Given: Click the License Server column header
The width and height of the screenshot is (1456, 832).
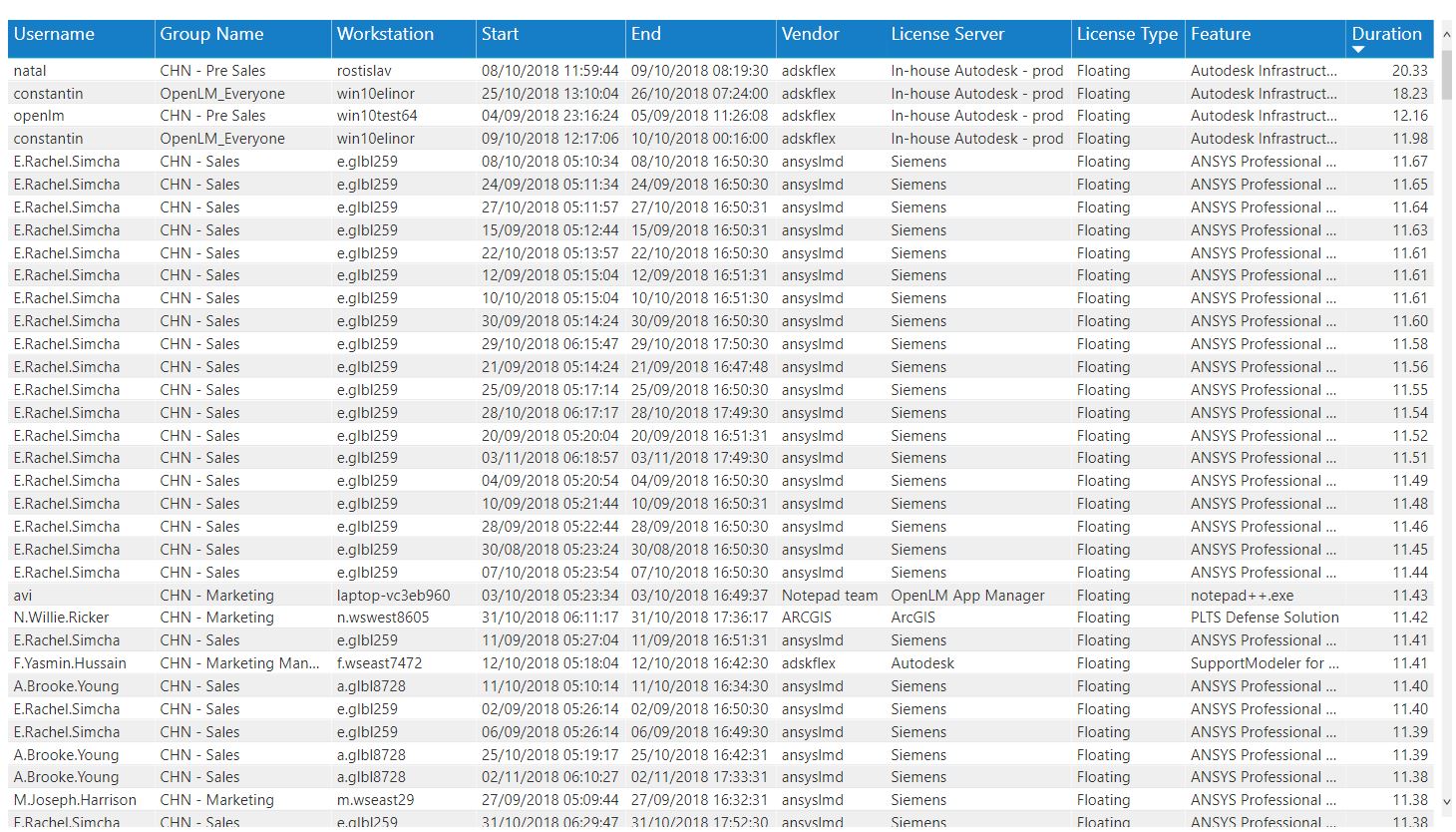Looking at the screenshot, I should tap(946, 34).
